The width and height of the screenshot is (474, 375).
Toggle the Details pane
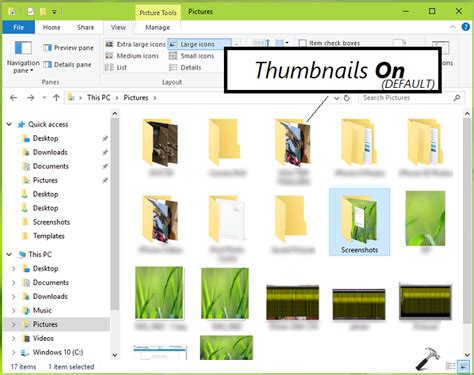click(67, 65)
